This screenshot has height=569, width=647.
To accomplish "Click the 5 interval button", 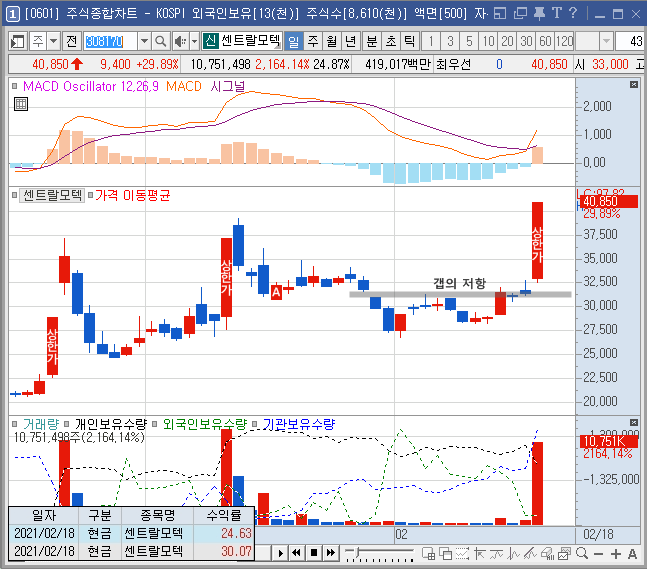I will coord(469,41).
